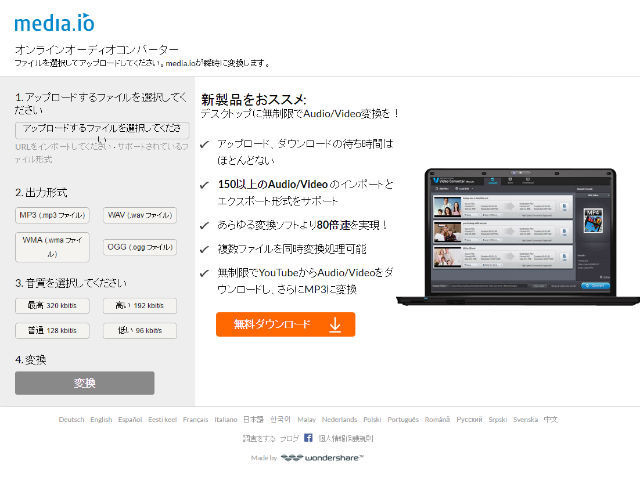Image resolution: width=640 pixels, height=480 pixels.
Task: Click the Wondershare logo in footer
Action: [x=322, y=458]
